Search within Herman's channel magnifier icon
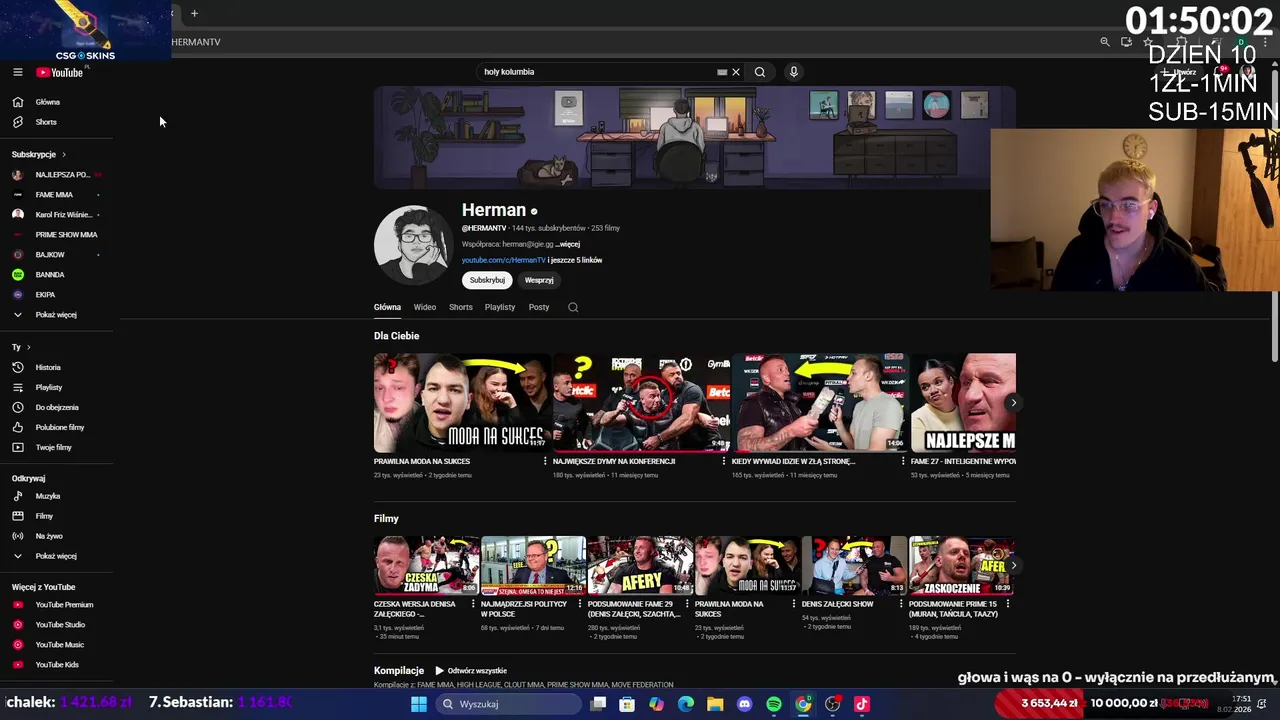 (x=573, y=307)
